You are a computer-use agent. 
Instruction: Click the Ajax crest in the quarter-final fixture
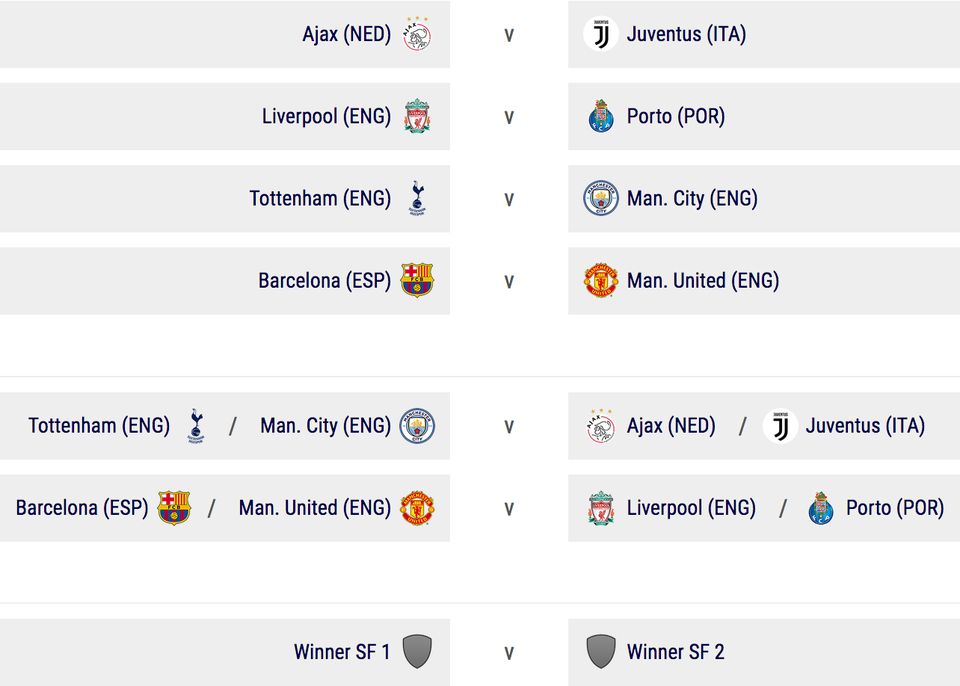click(x=417, y=34)
